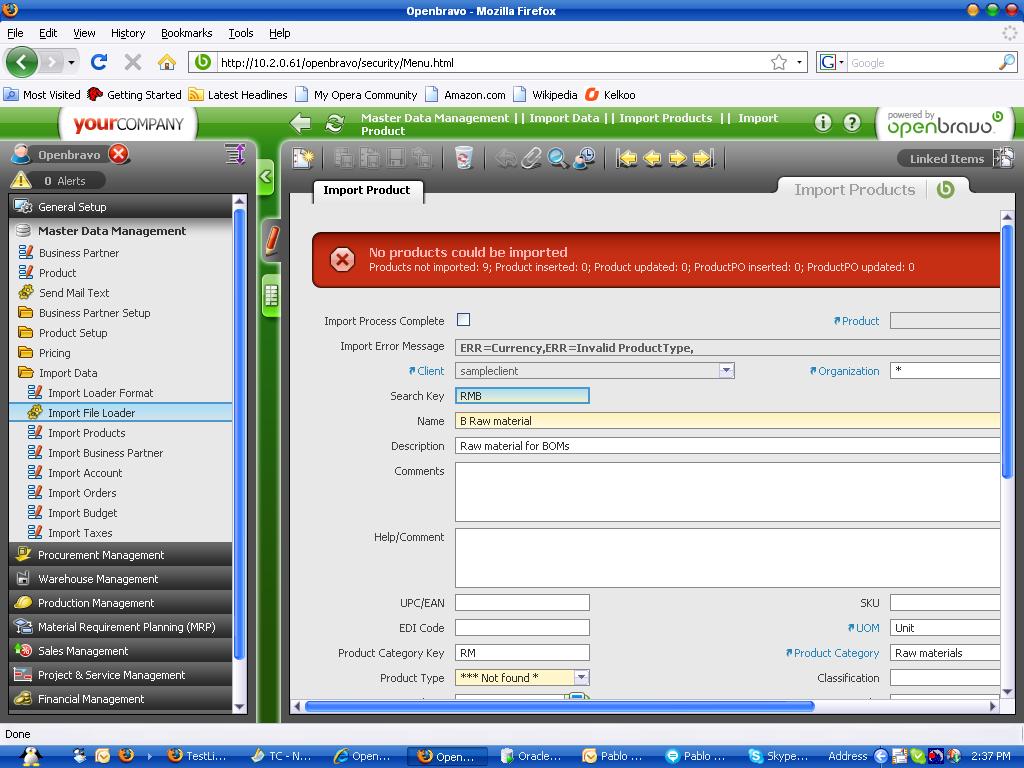This screenshot has width=1024, height=768.
Task: Click the green refresh icon in header
Action: coord(335,123)
